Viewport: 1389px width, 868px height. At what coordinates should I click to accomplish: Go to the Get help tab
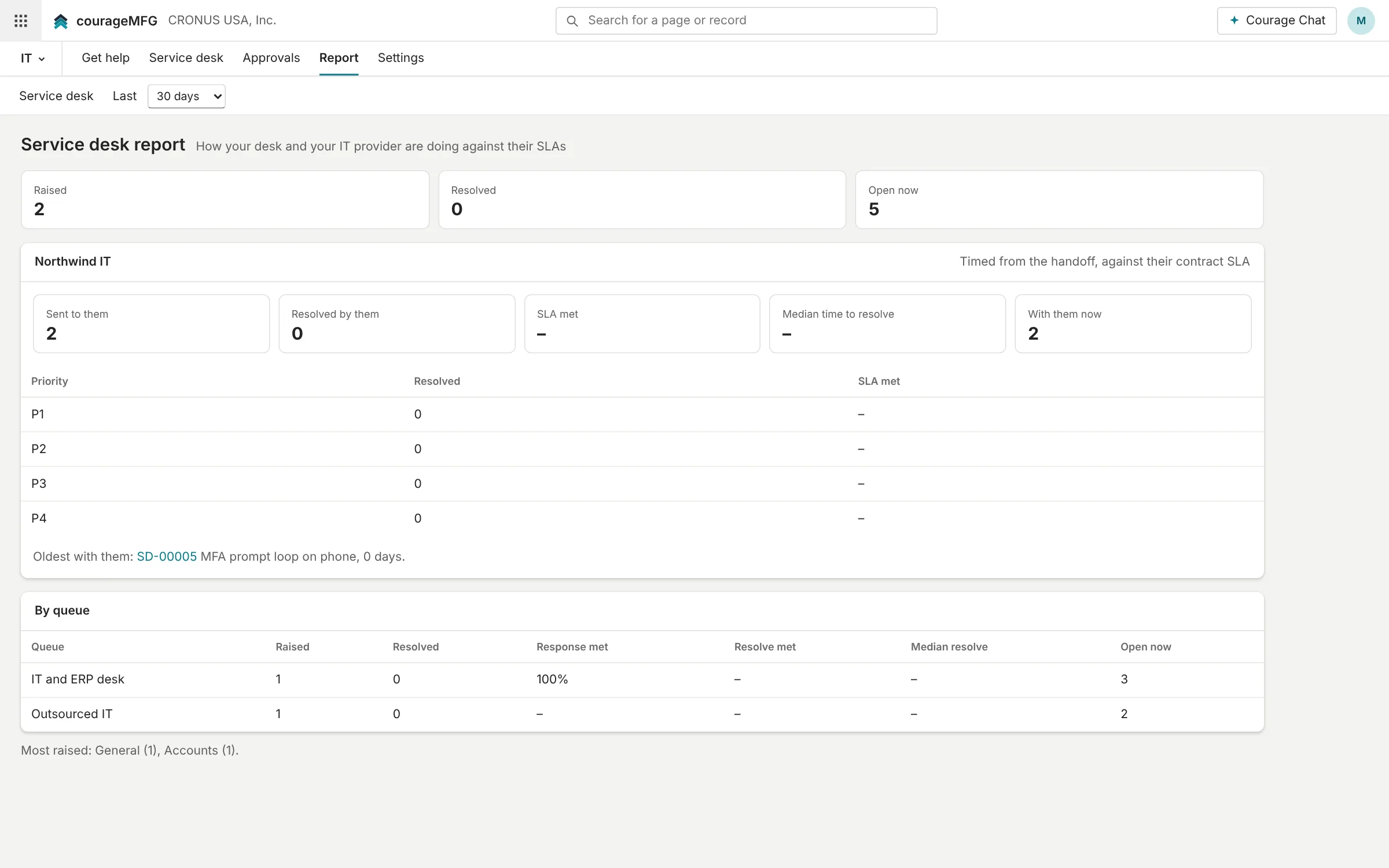pos(105,58)
